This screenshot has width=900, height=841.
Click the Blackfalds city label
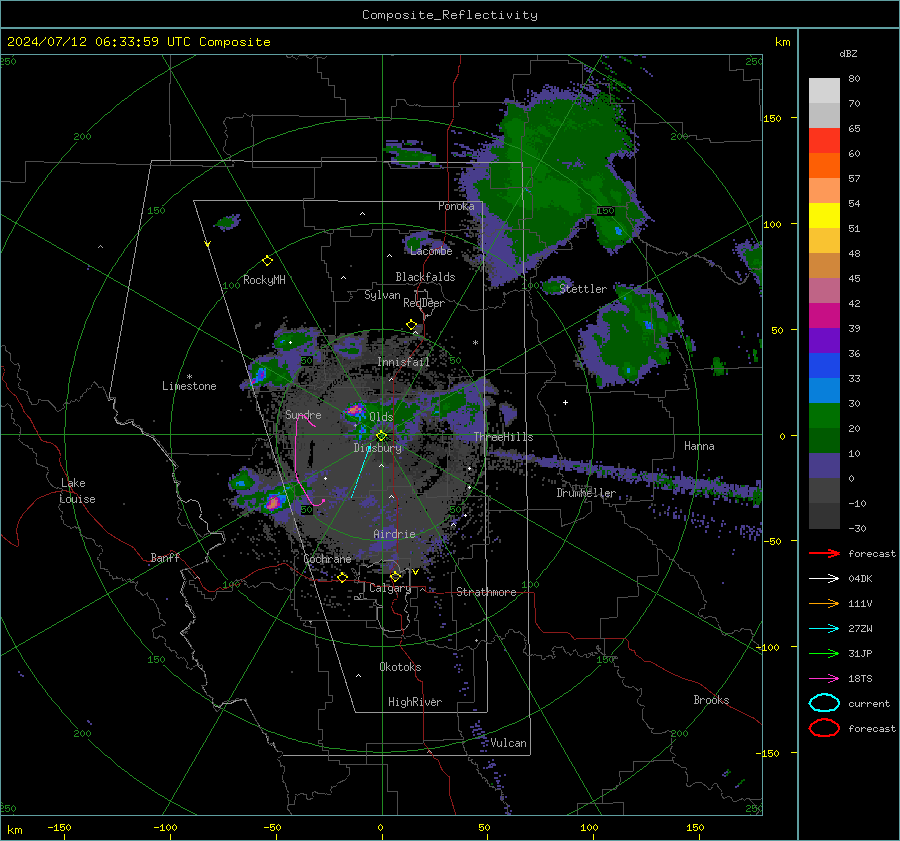click(425, 277)
